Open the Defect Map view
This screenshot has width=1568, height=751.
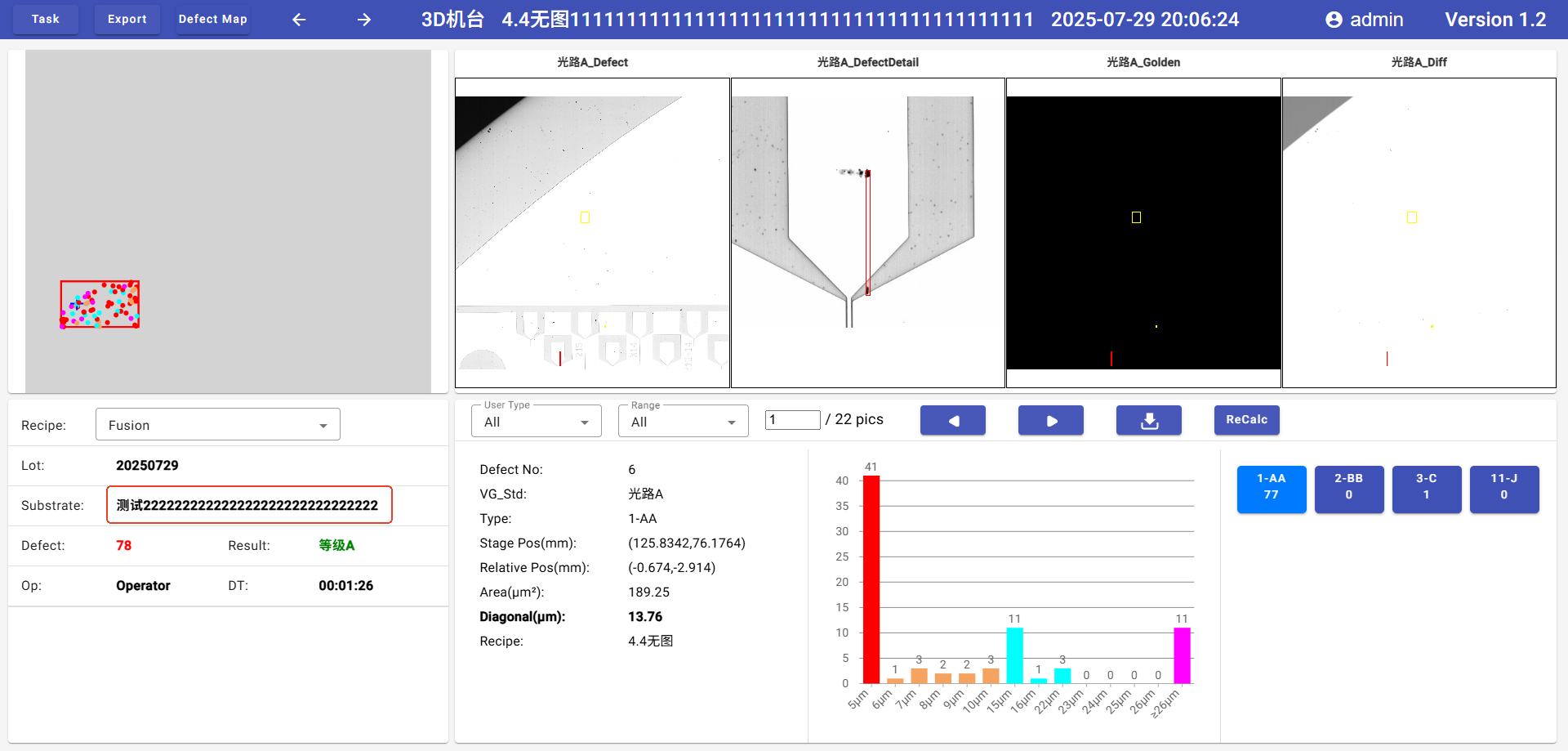coord(212,20)
